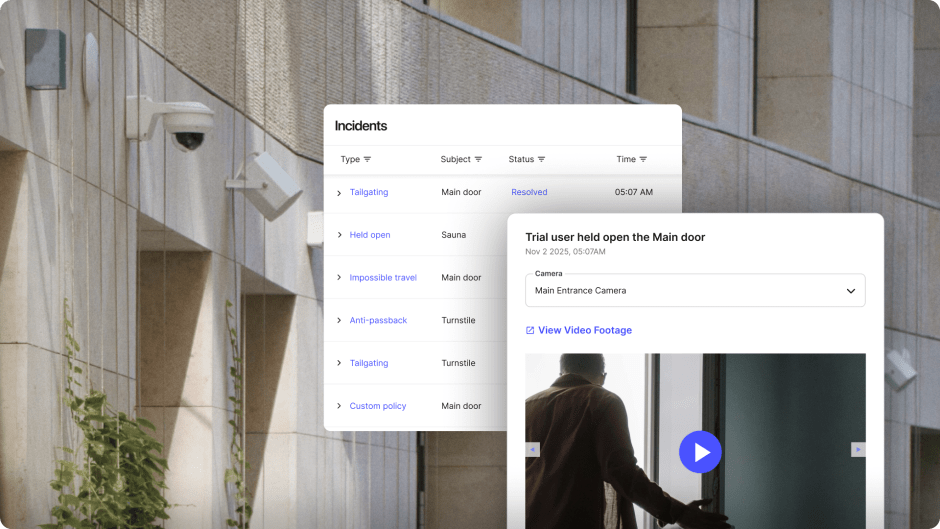Expand the Anti-passback Turnstile row
Image resolution: width=940 pixels, height=529 pixels.
339,320
